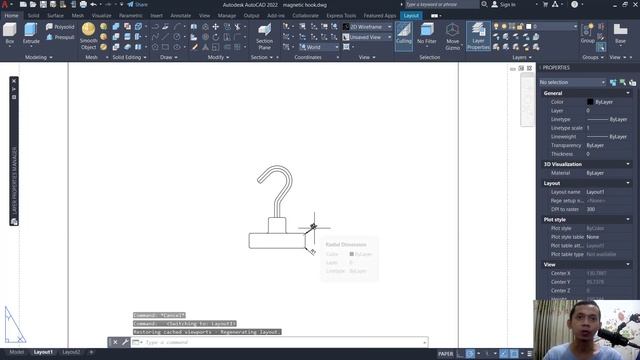Open Layer Properties manager
The height and width of the screenshot is (360, 640).
click(478, 36)
